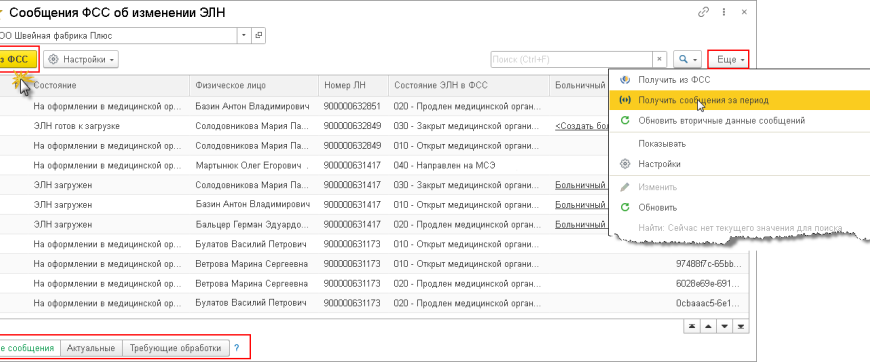Click the green refresh icon beside Обновить

tap(625, 208)
